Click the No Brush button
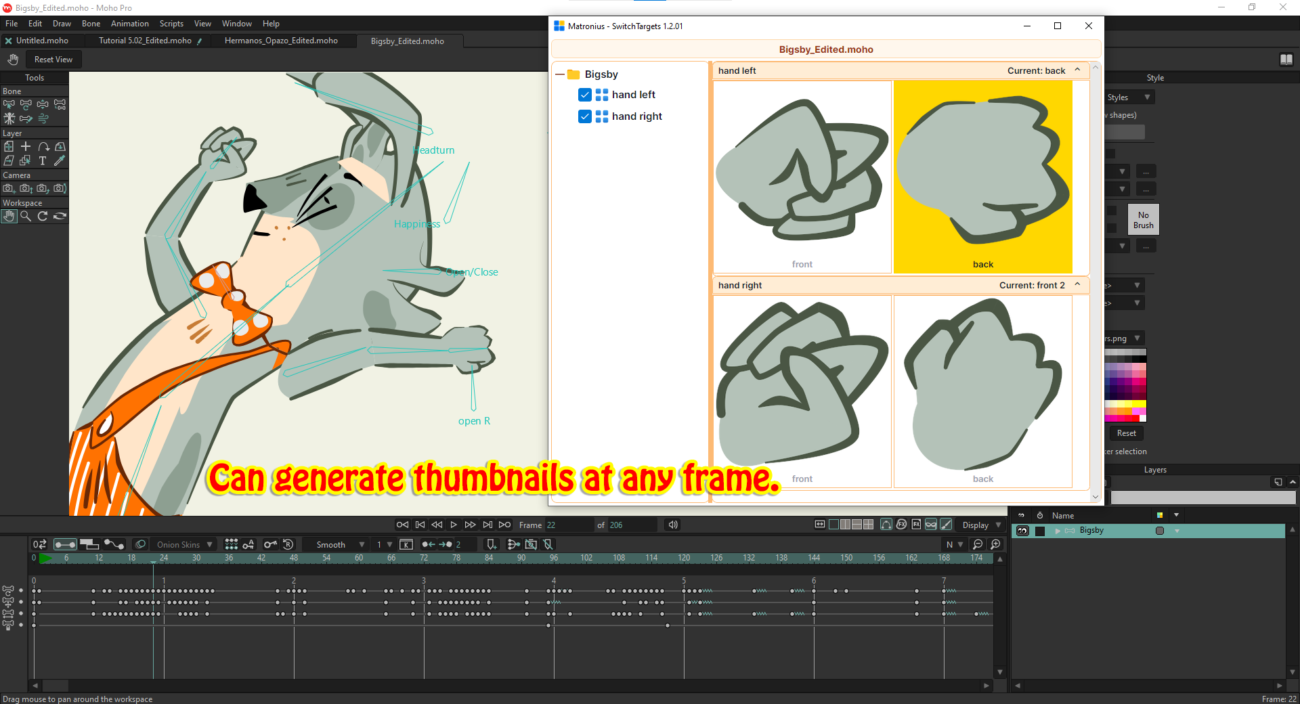Image resolution: width=1300 pixels, height=704 pixels. 1143,220
